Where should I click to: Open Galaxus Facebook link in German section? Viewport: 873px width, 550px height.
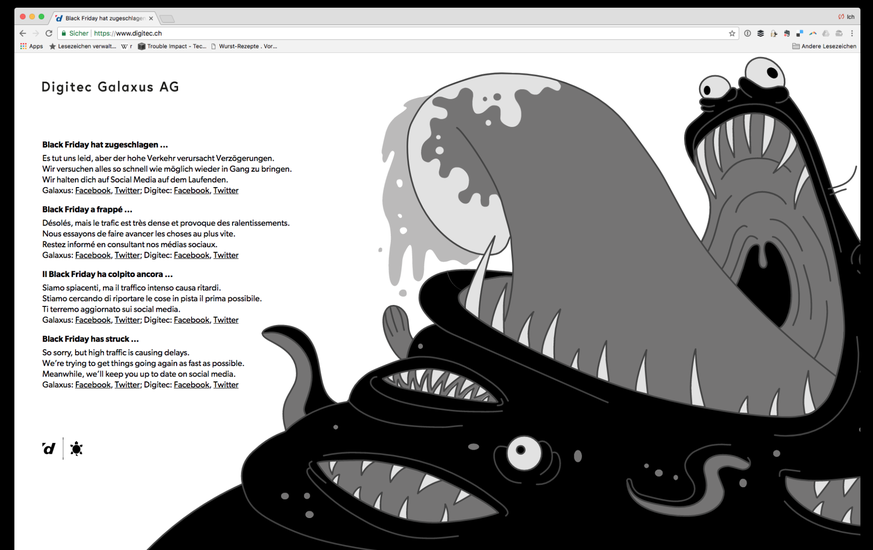pyautogui.click(x=93, y=190)
